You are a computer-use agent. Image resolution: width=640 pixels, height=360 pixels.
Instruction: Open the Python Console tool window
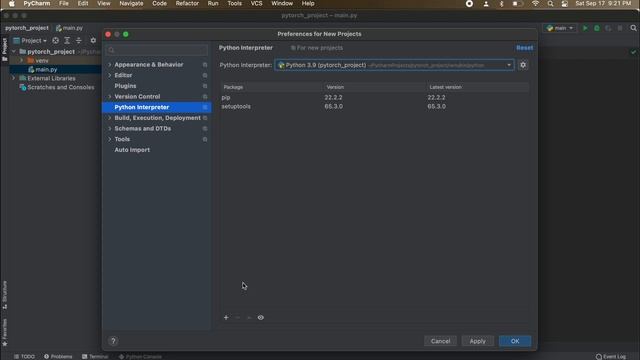tap(140, 356)
